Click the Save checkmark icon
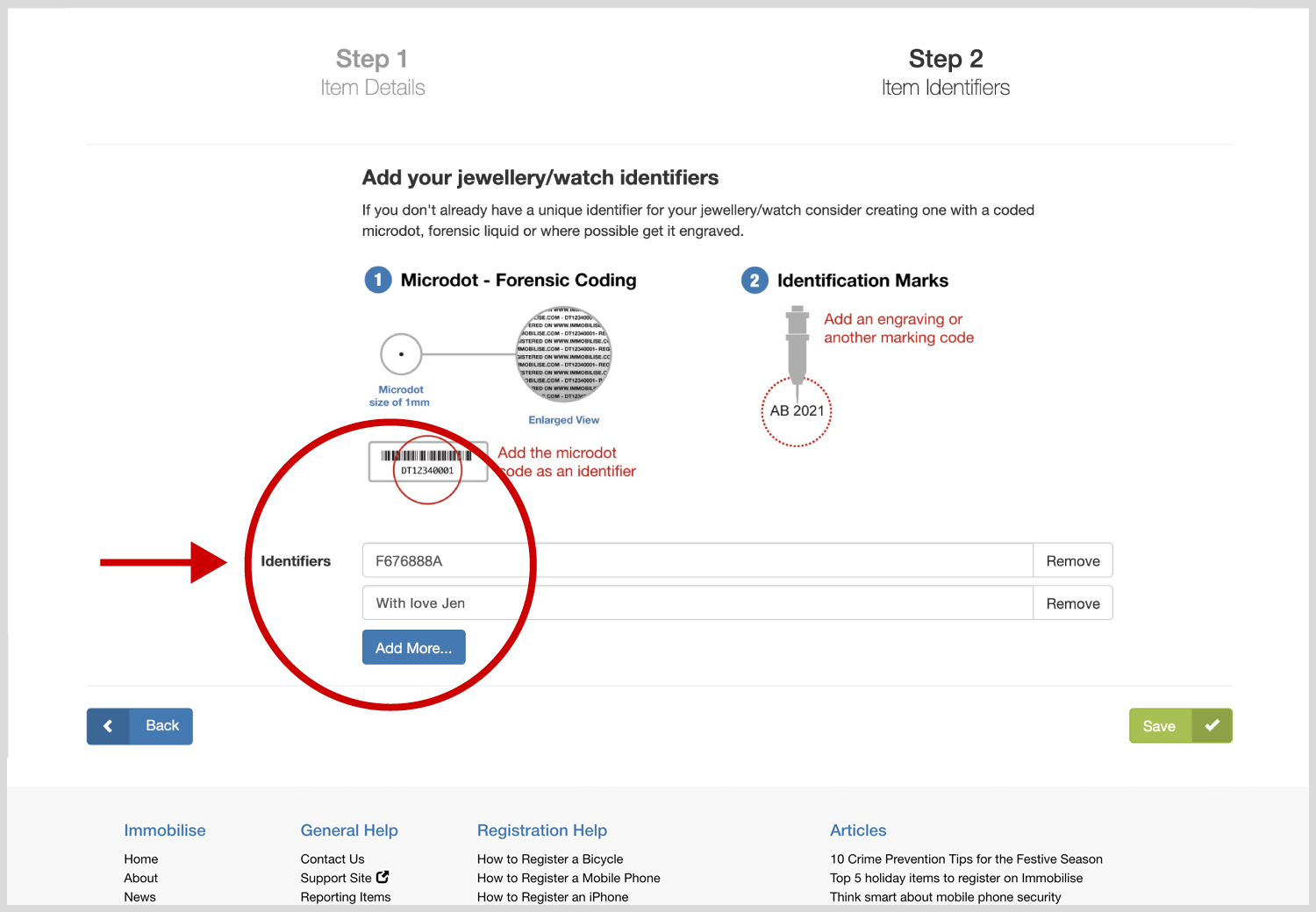The image size is (1316, 912). pos(1212,726)
